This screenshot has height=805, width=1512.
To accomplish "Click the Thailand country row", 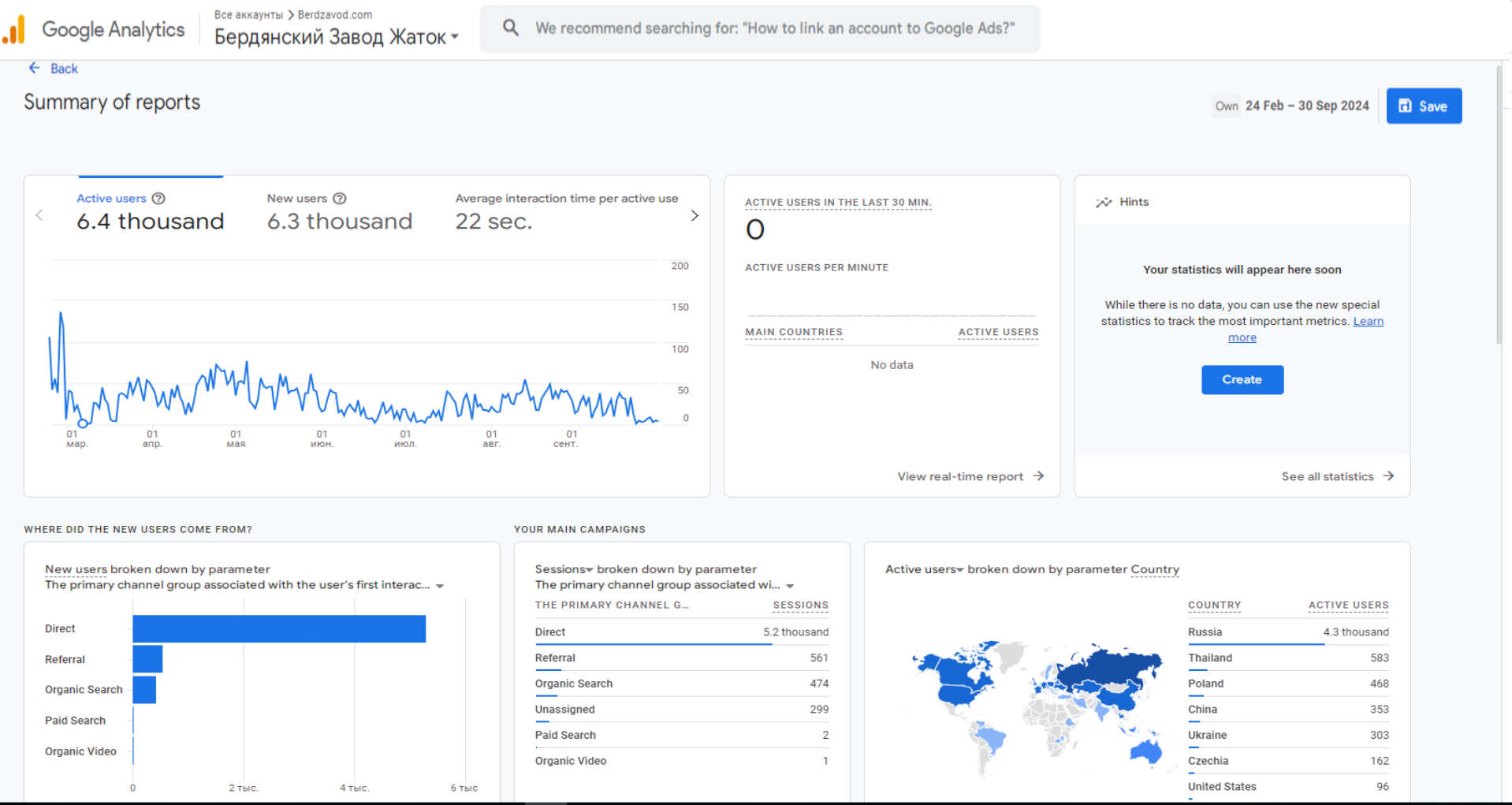I will (x=1288, y=658).
